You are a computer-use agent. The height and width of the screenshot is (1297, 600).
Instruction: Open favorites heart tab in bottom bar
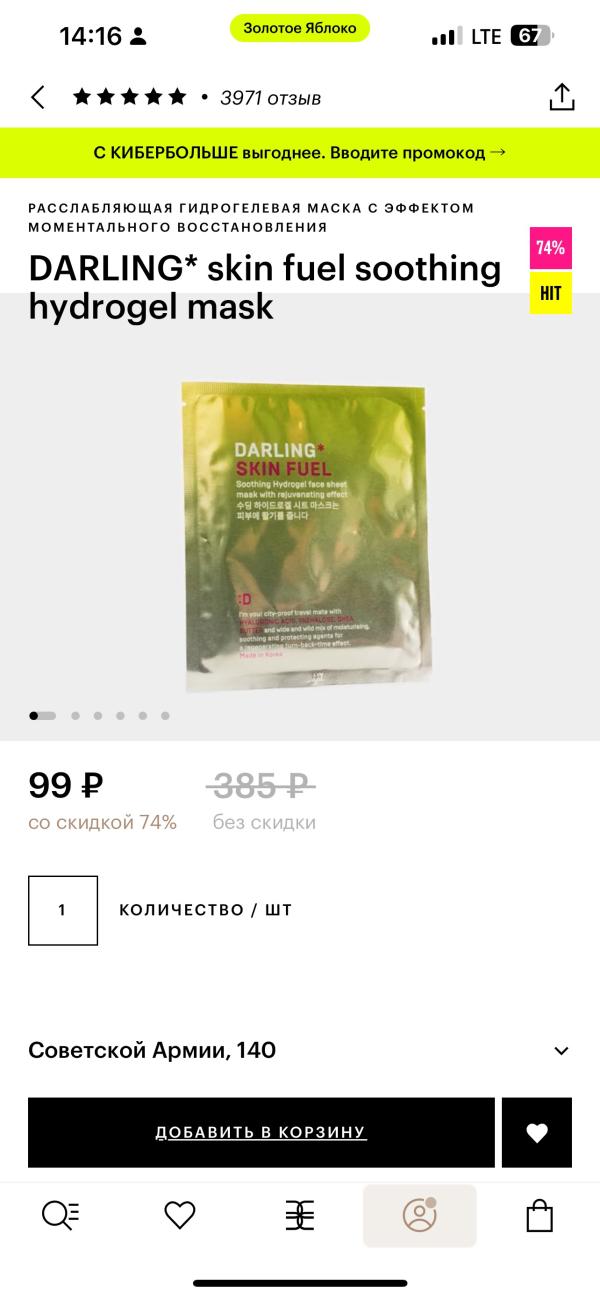click(180, 1215)
